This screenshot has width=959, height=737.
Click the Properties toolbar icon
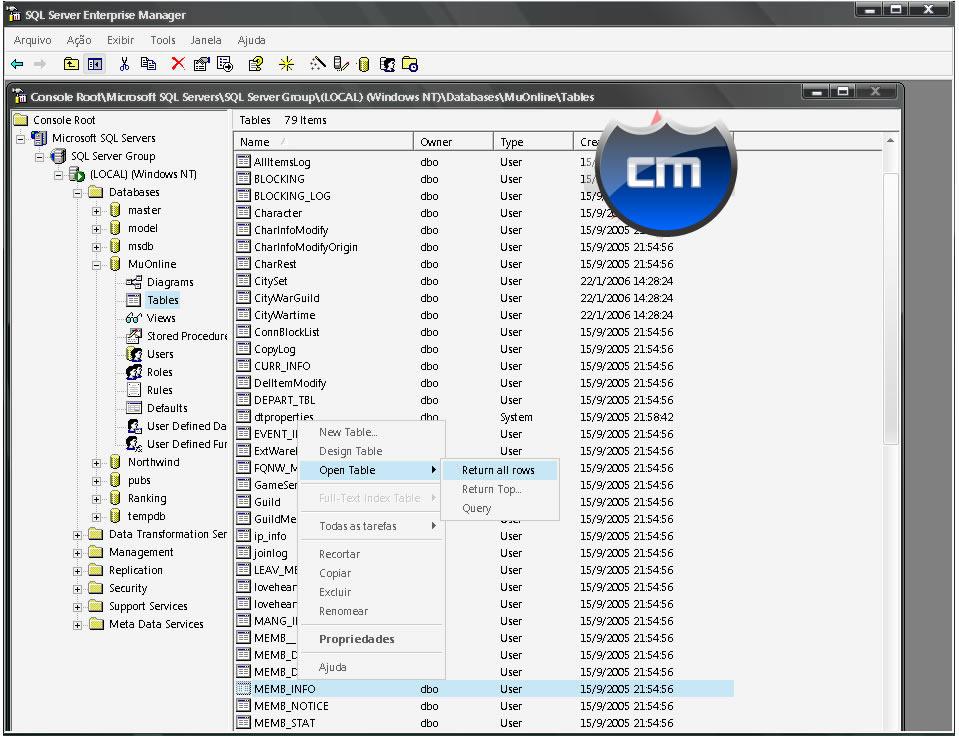[201, 64]
